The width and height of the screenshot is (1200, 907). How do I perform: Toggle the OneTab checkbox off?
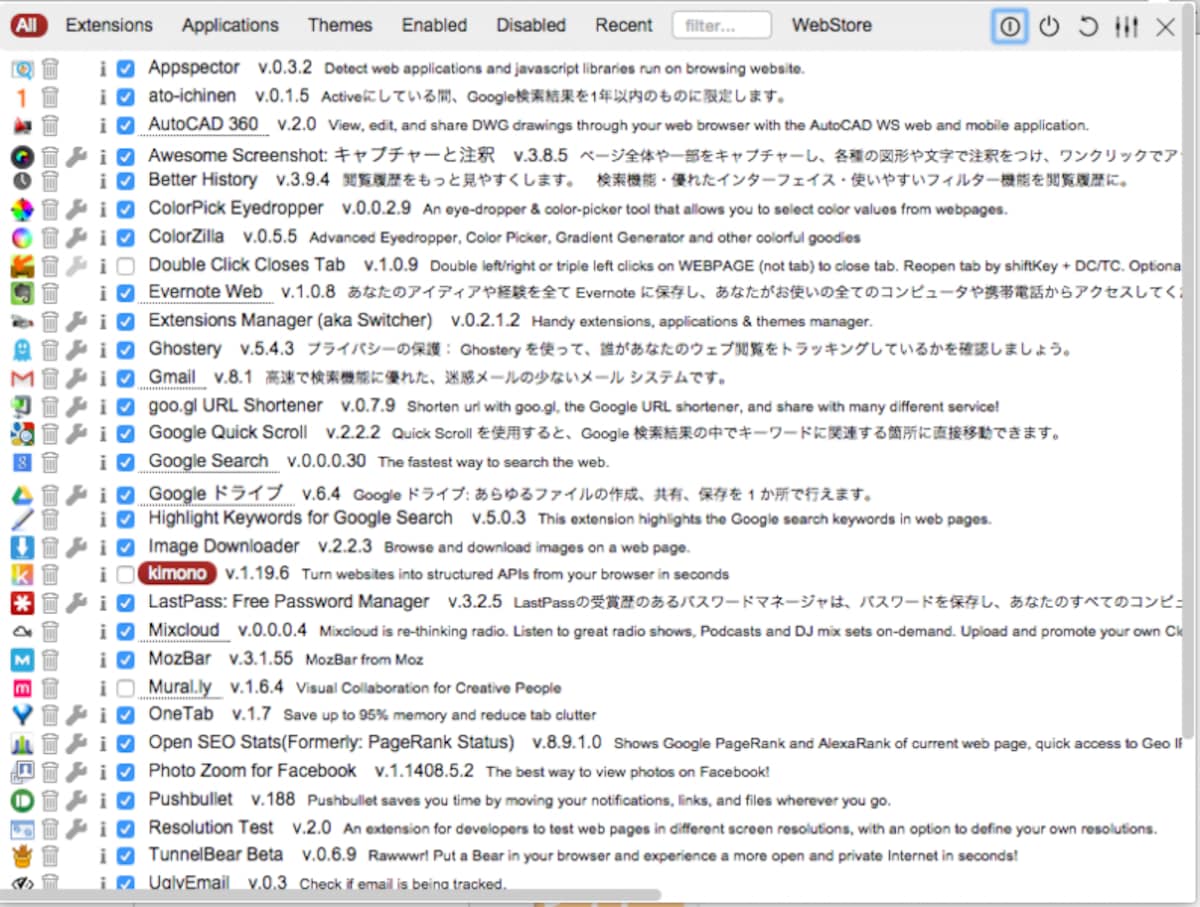(125, 716)
